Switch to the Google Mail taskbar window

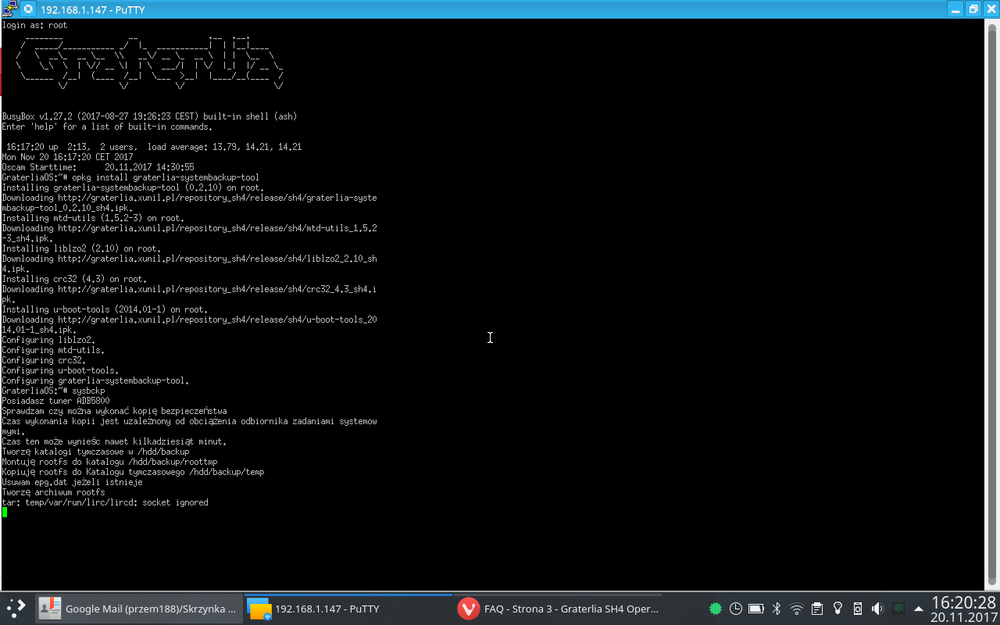pos(140,608)
